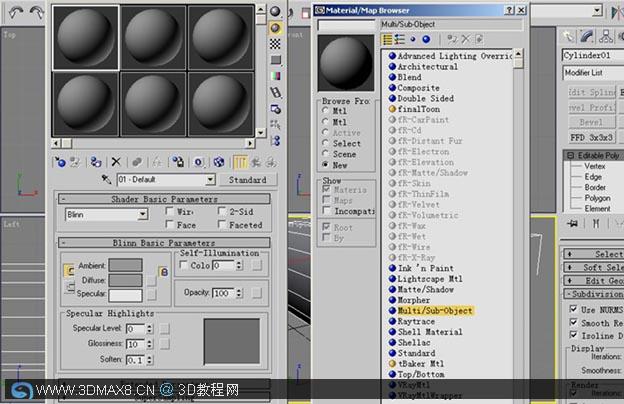Expand the Soft Selection rollout
This screenshot has width=624, height=404.
[x=593, y=267]
